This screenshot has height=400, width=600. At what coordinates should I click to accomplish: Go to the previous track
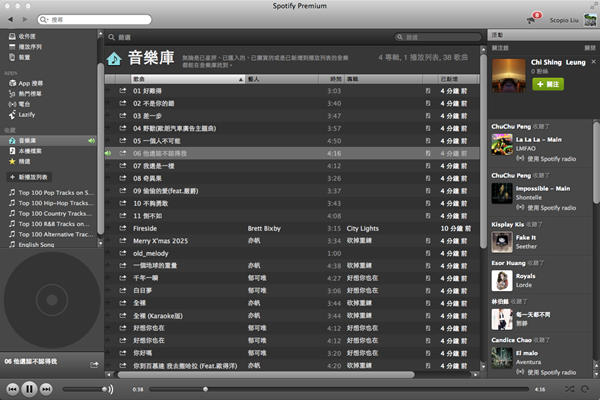12,388
